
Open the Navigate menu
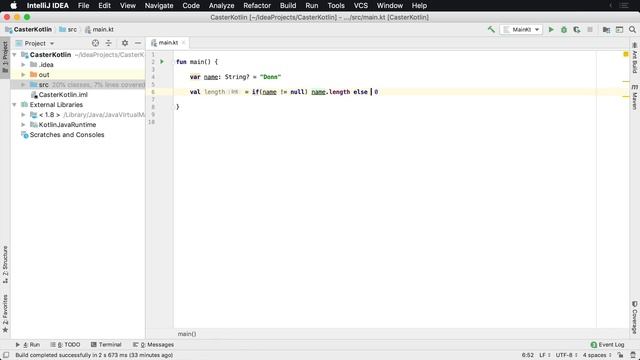[159, 6]
